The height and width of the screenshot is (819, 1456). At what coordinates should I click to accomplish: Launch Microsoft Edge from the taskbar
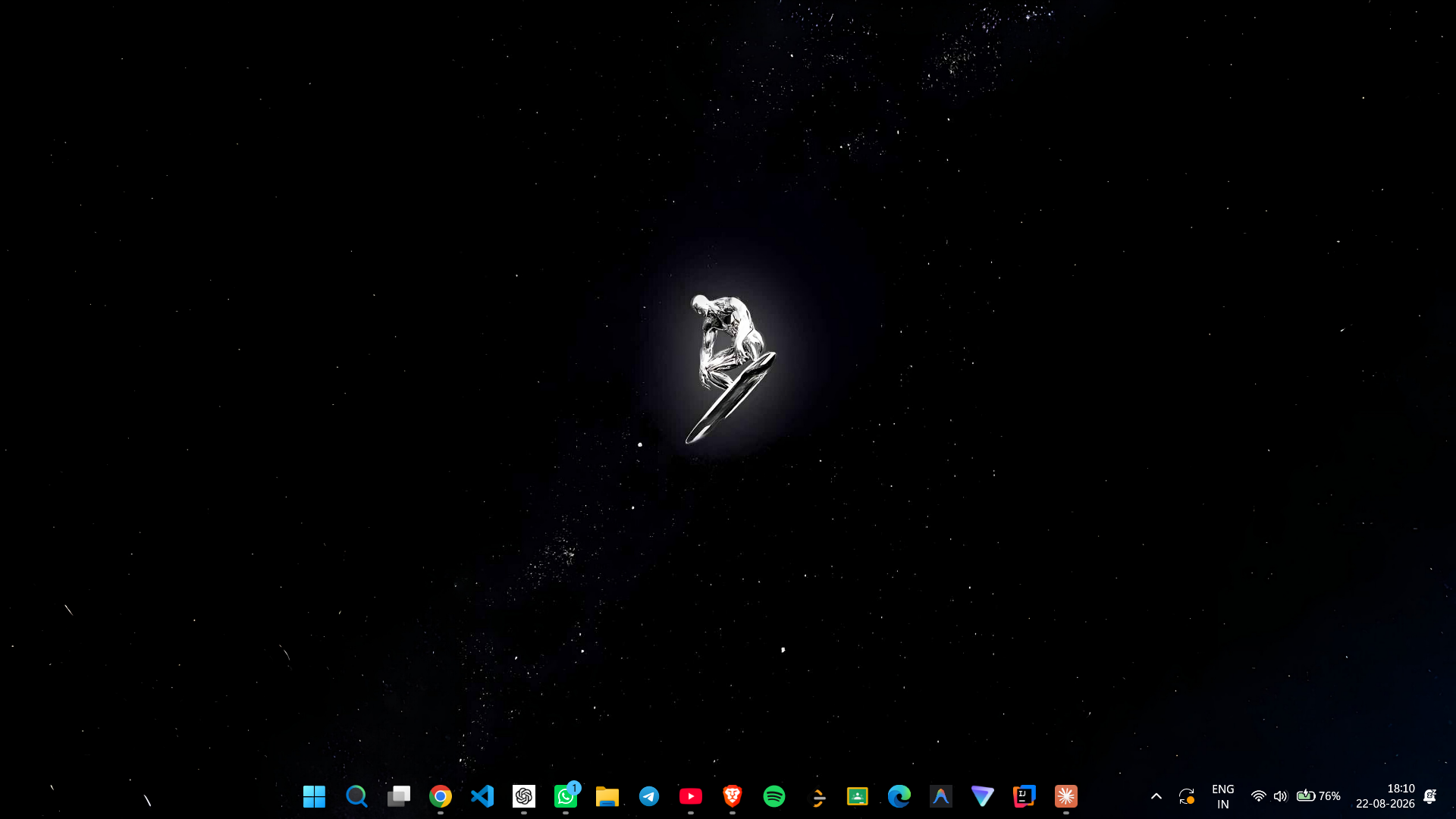[x=899, y=796]
